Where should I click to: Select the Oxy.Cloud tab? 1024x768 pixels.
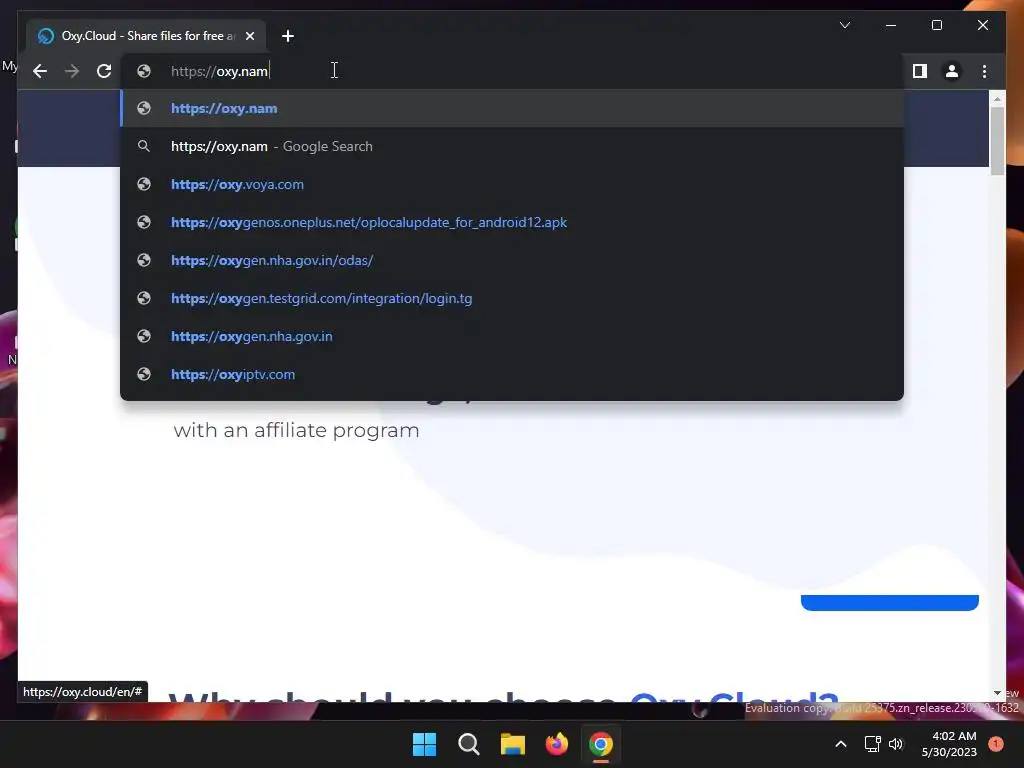(x=146, y=36)
